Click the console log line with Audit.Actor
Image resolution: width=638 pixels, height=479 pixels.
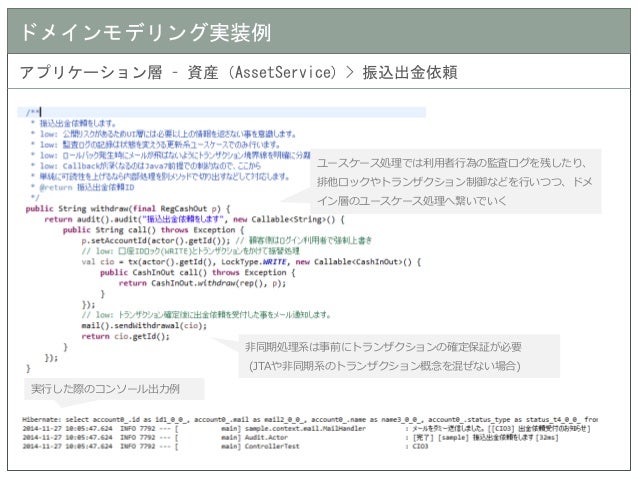[x=291, y=437]
